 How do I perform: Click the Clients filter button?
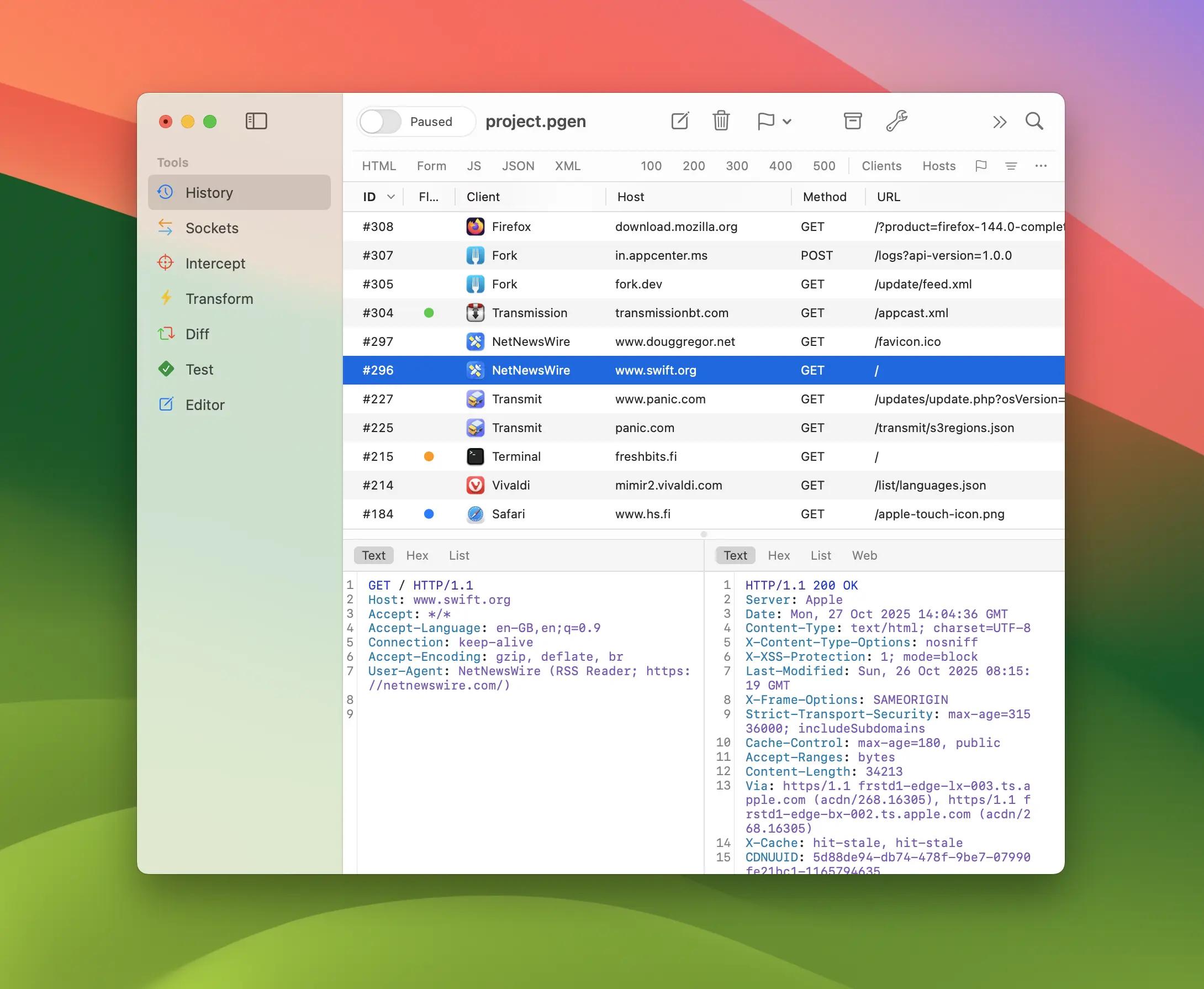(881, 166)
